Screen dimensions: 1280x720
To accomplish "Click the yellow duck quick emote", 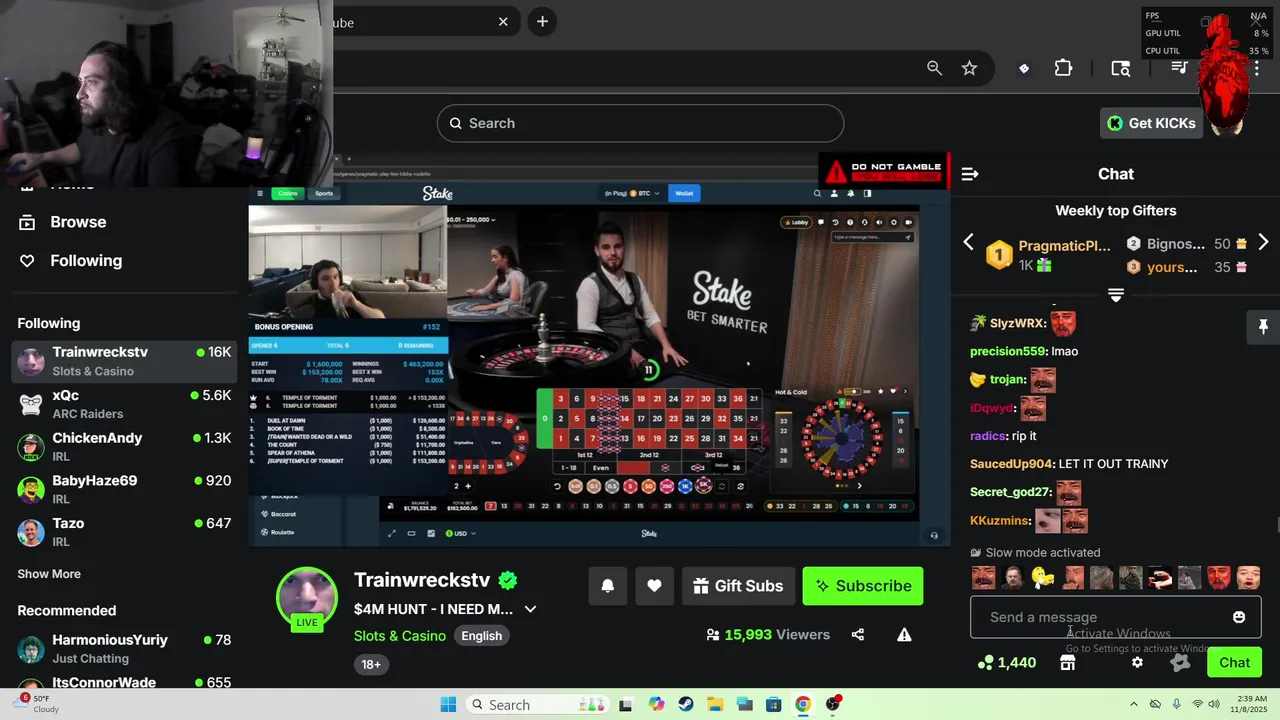I will tap(1043, 578).
